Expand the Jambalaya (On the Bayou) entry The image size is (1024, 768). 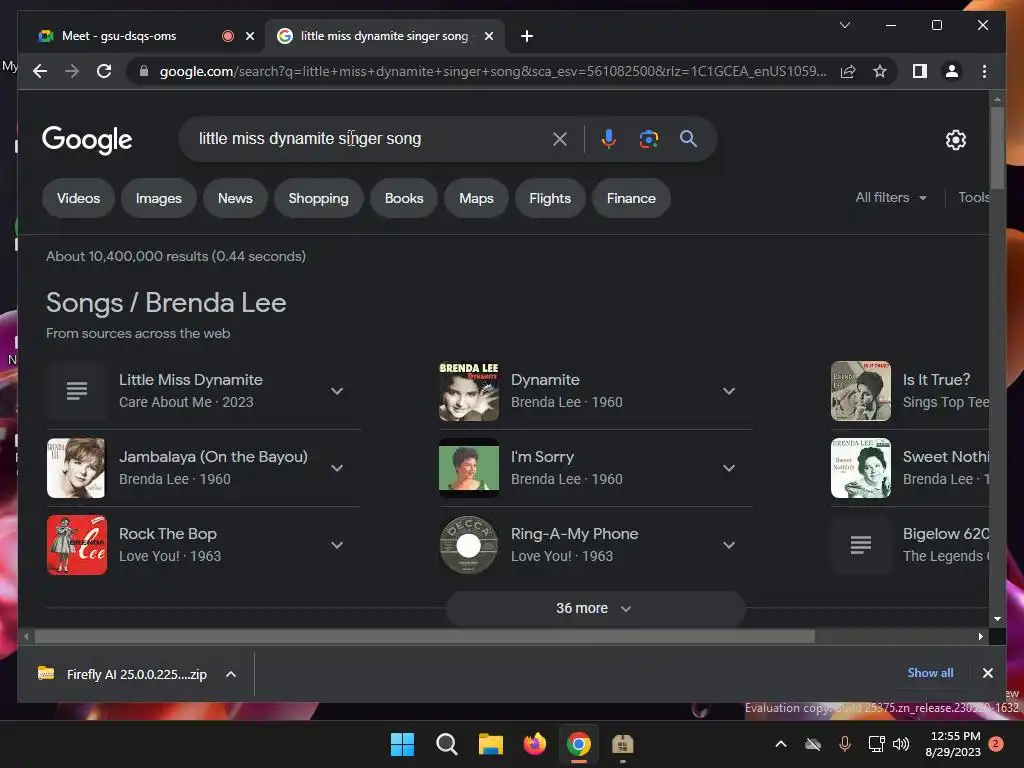point(337,468)
